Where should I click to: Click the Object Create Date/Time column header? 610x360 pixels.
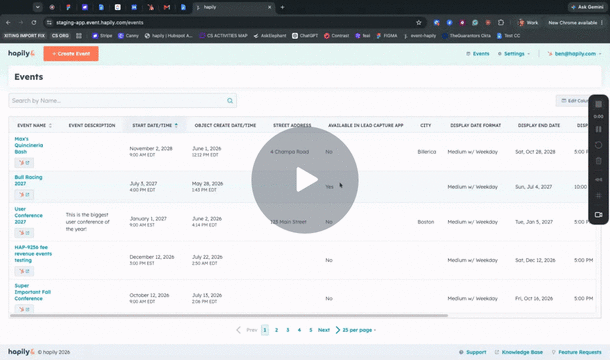tap(225, 125)
